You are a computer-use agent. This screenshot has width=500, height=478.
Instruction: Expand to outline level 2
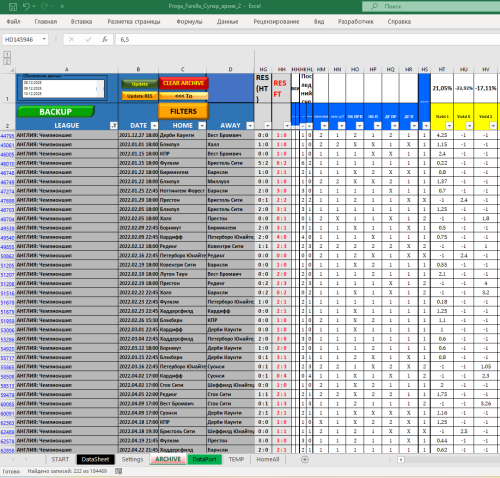pyautogui.click(x=7, y=61)
